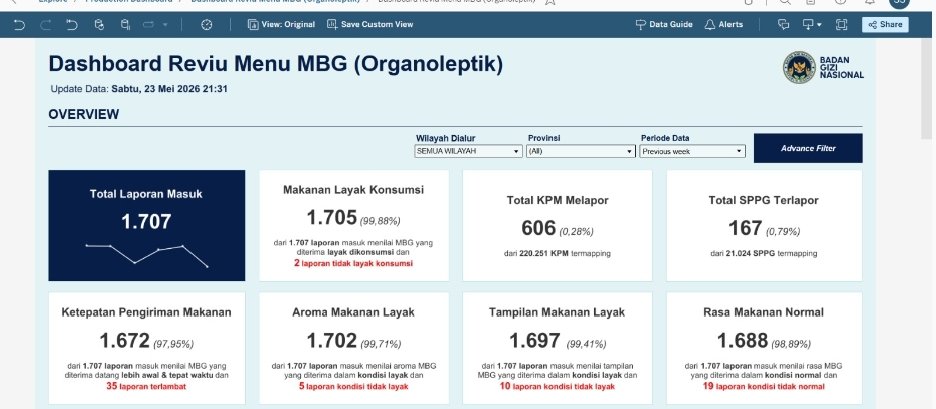Click the 98,89% percentage
The image size is (936, 409).
point(790,345)
